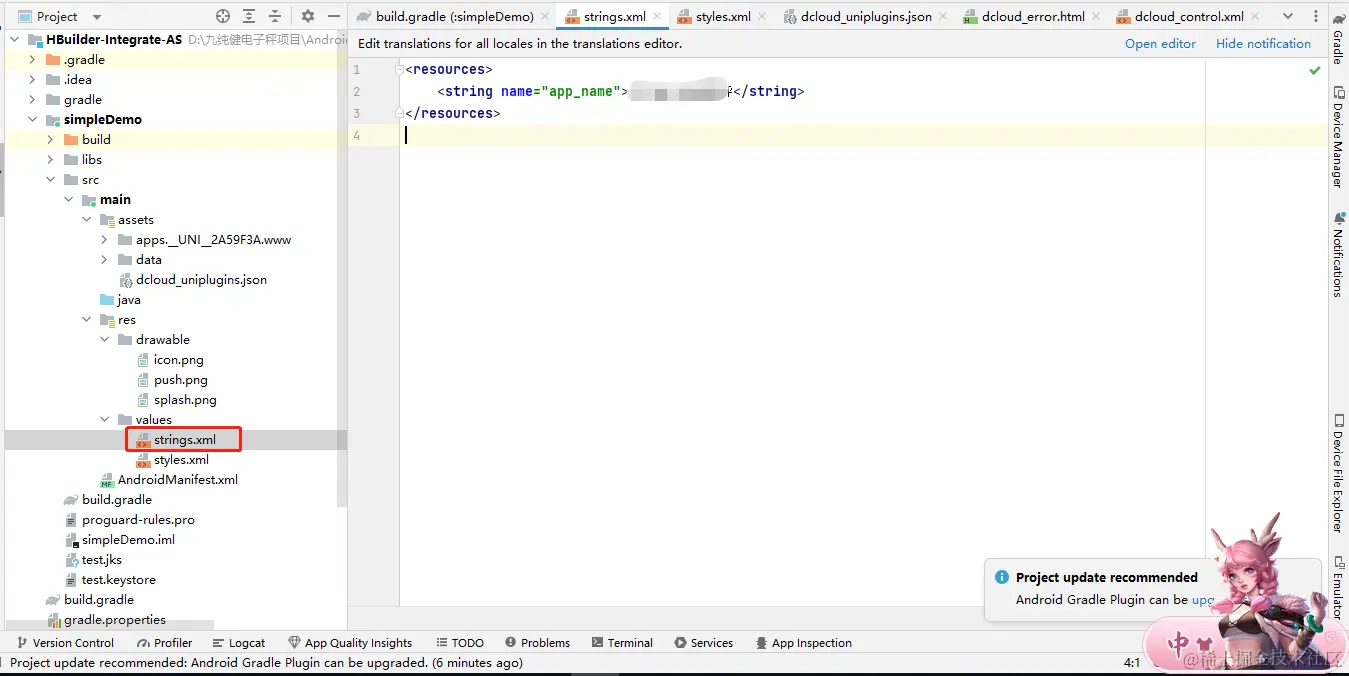Click the Collapse All icon in Project panel
Image resolution: width=1349 pixels, height=676 pixels.
coord(275,16)
